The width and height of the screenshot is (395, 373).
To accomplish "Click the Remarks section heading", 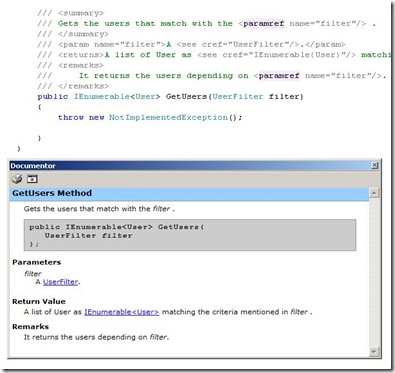I will coord(30,327).
